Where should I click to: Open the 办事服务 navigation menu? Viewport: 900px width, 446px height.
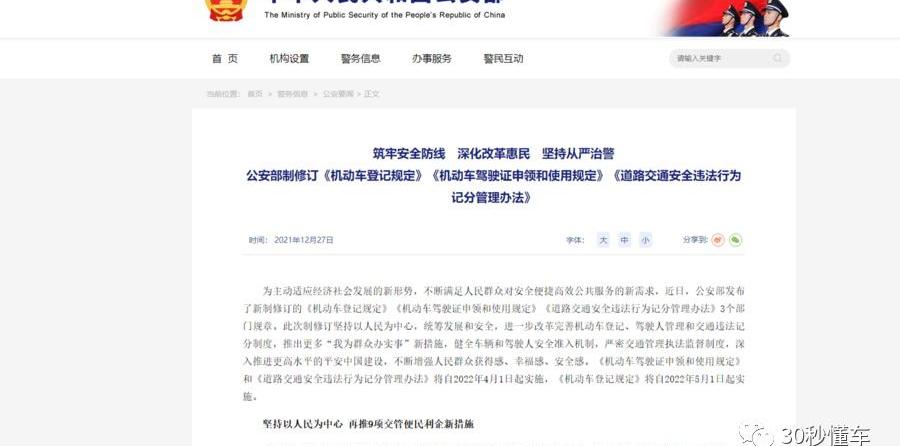pyautogui.click(x=432, y=59)
